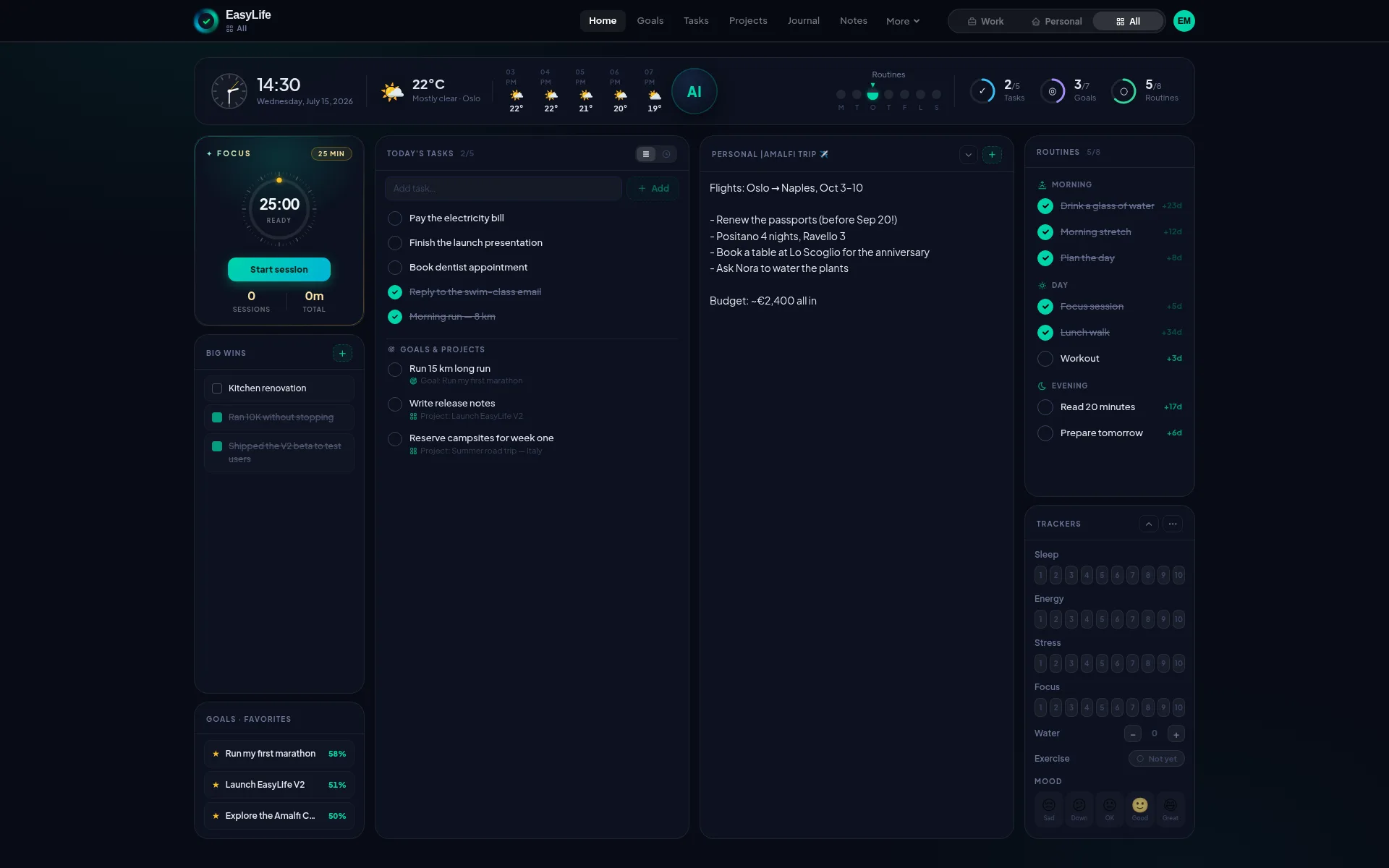Add a new note with plus icon
The width and height of the screenshot is (1389, 868).
click(992, 154)
